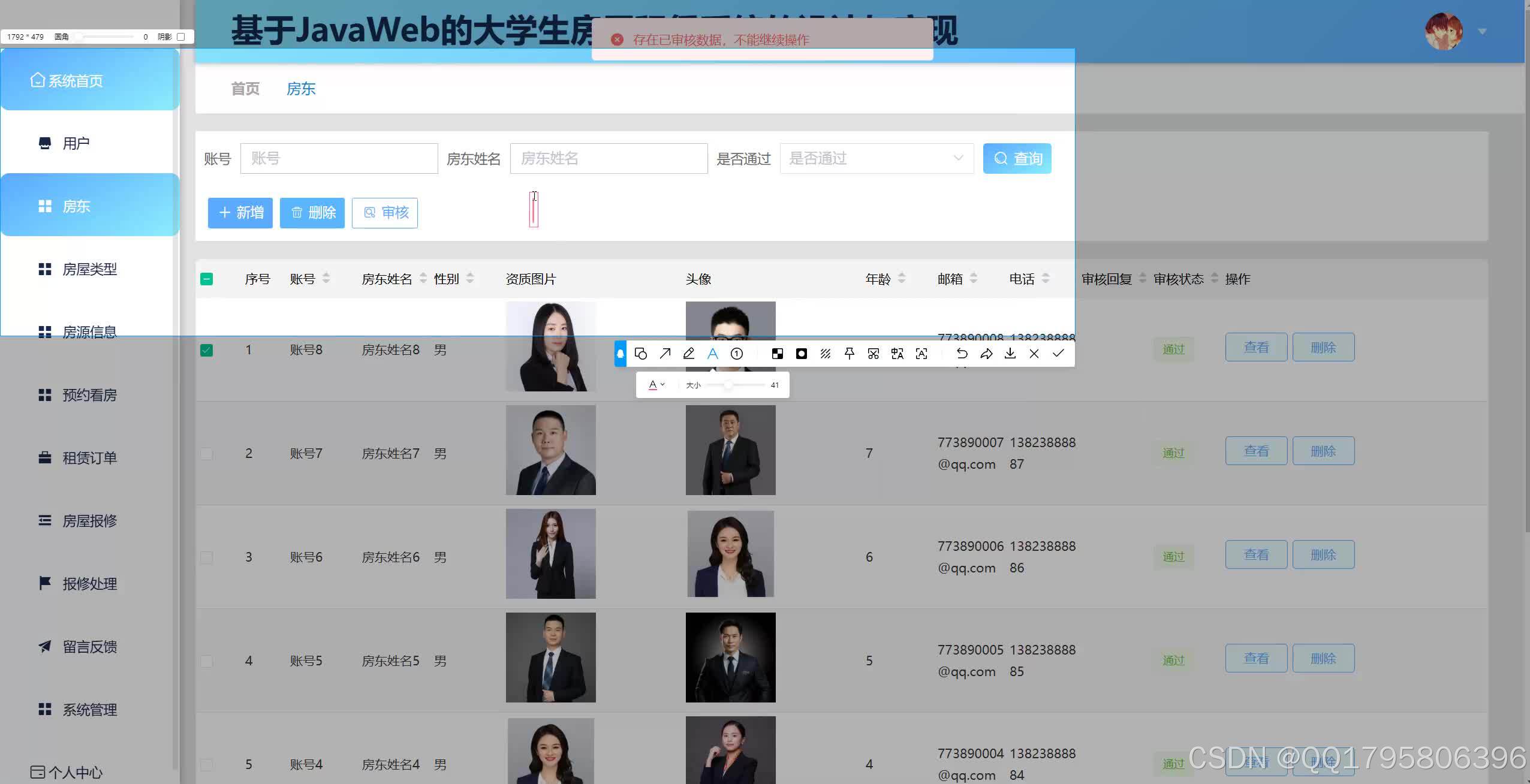Open user avatar dropdown arrow
This screenshot has width=1530, height=784.
1482,31
